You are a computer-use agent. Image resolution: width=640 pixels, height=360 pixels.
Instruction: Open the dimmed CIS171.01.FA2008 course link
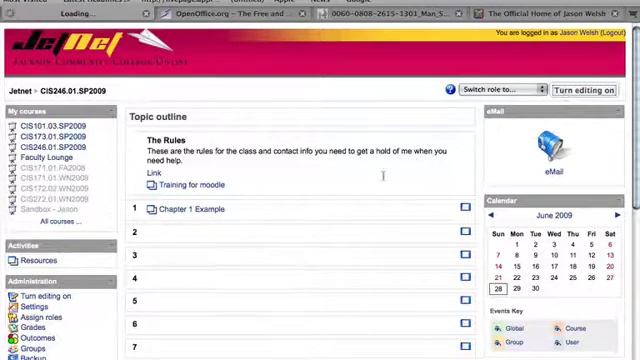(x=53, y=168)
